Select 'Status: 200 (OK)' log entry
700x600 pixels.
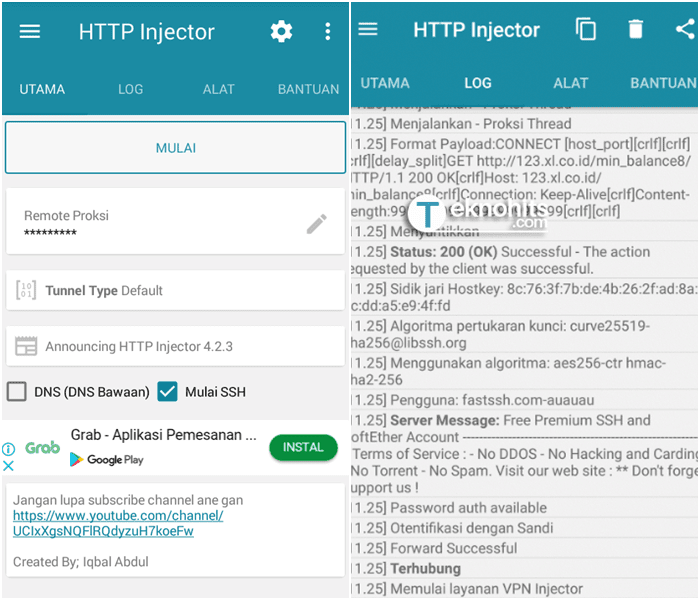[525, 260]
